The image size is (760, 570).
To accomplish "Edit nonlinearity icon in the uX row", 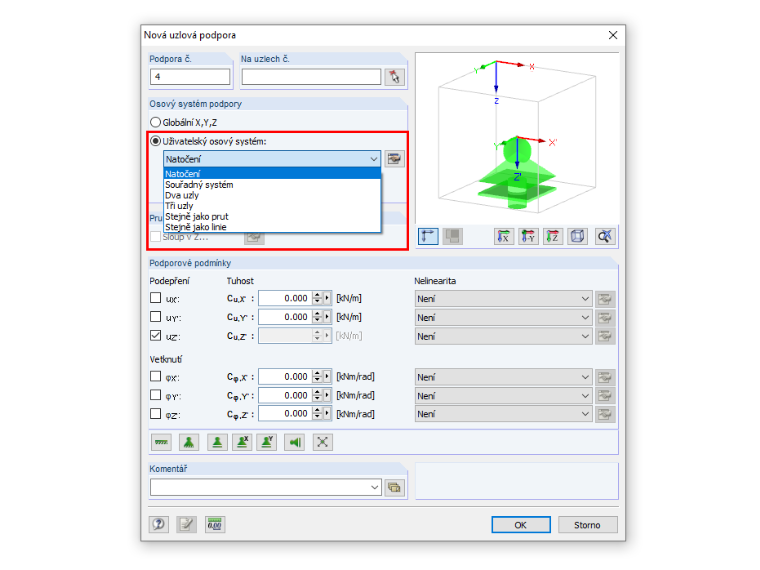I will (x=605, y=299).
